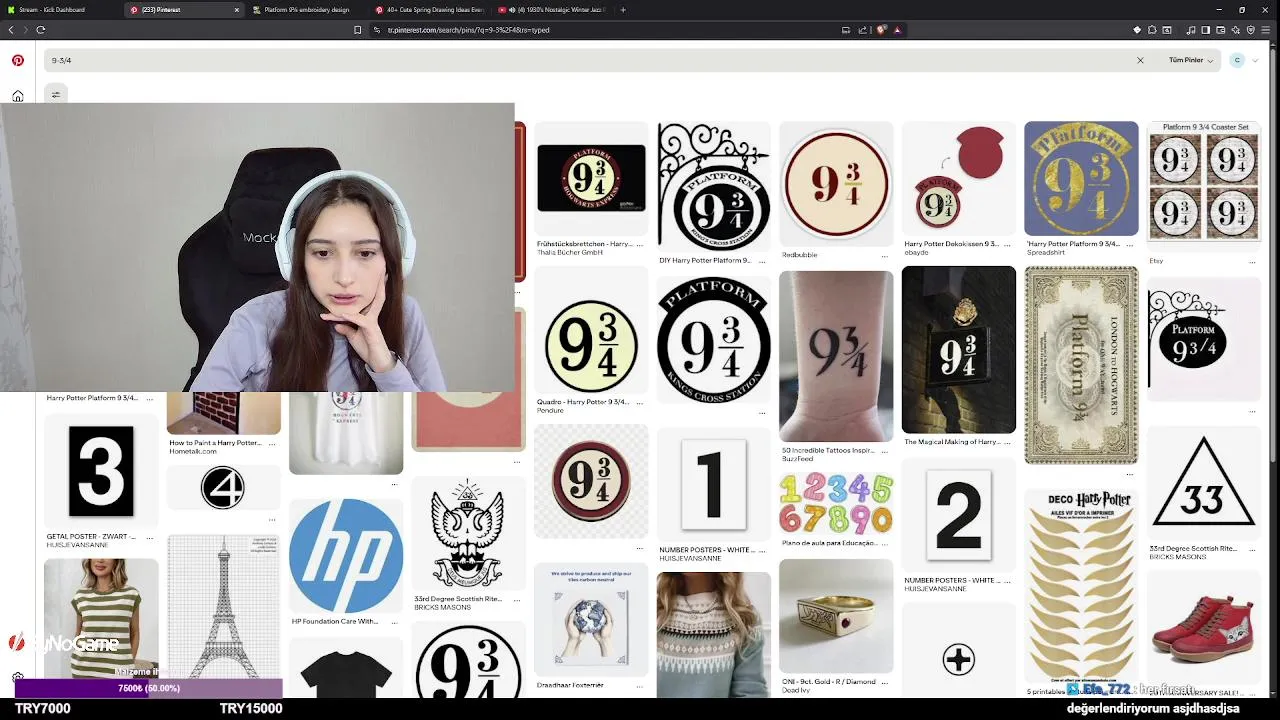Open the Leo AI sparkle icon
Screen dimensions: 1280x720
(1236, 30)
